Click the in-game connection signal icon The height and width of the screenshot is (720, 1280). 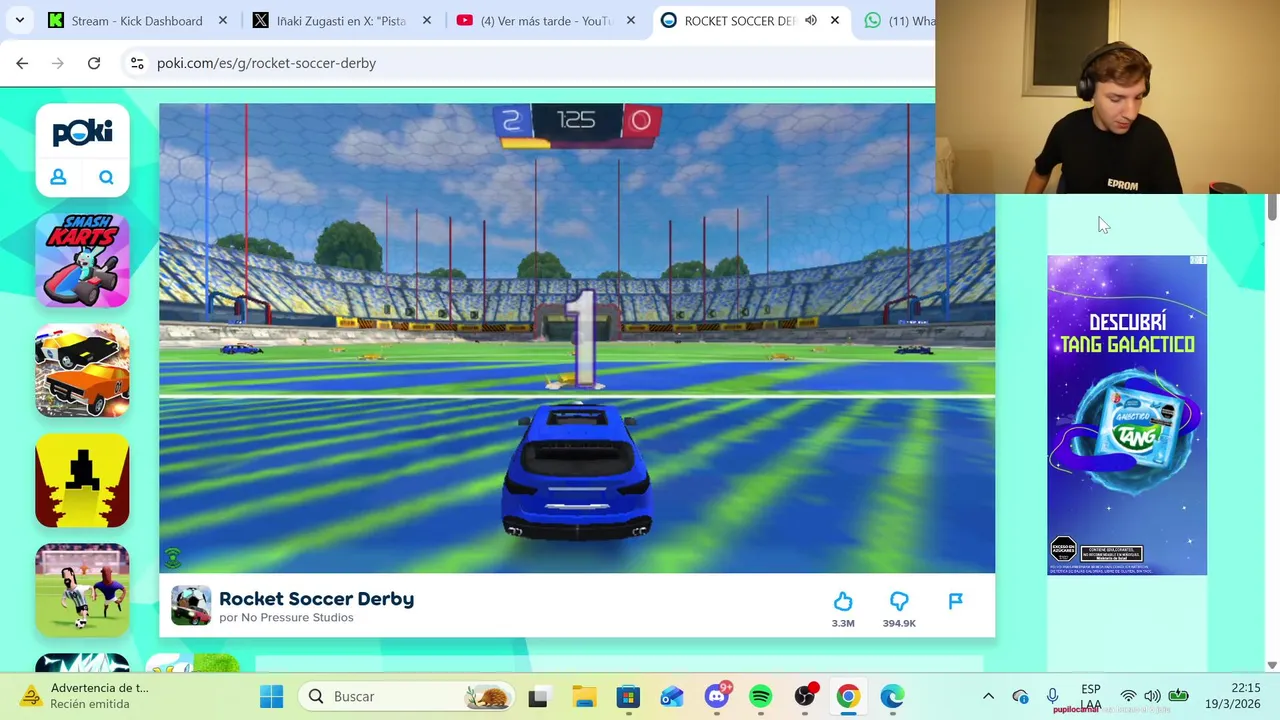(x=173, y=557)
